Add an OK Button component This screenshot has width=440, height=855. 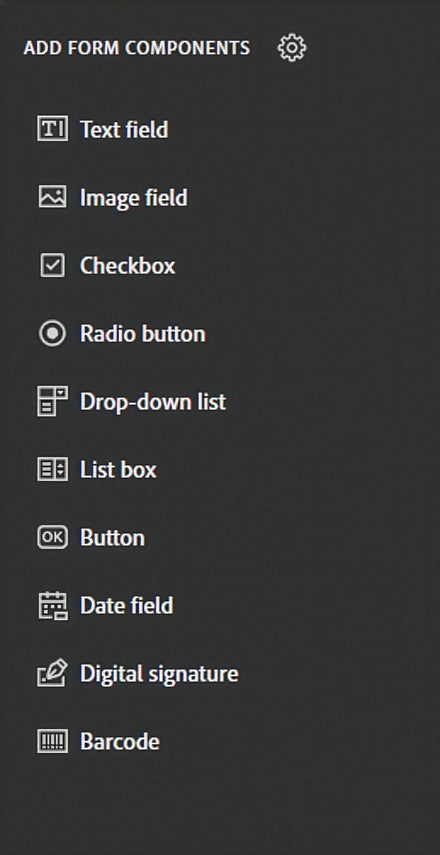(x=91, y=538)
